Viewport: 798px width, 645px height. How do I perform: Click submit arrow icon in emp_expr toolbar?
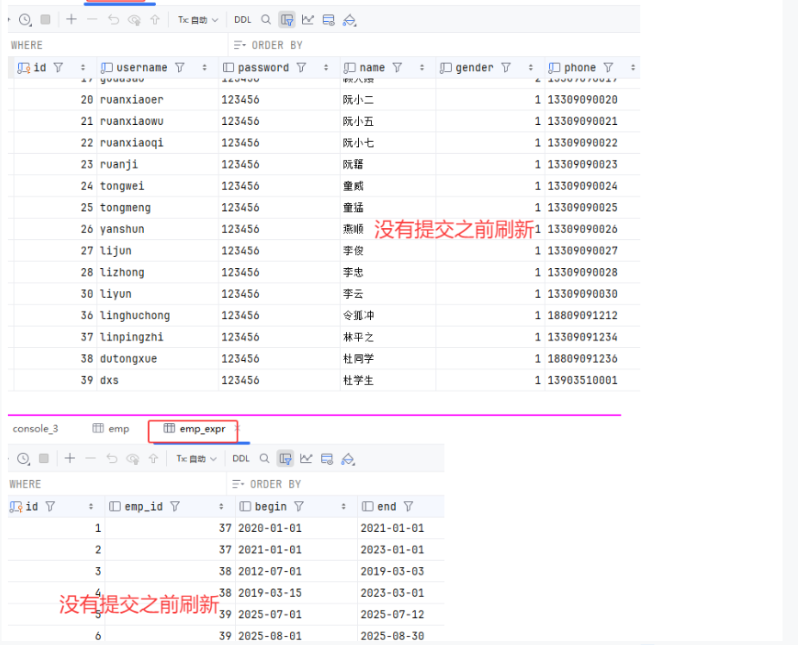153,458
